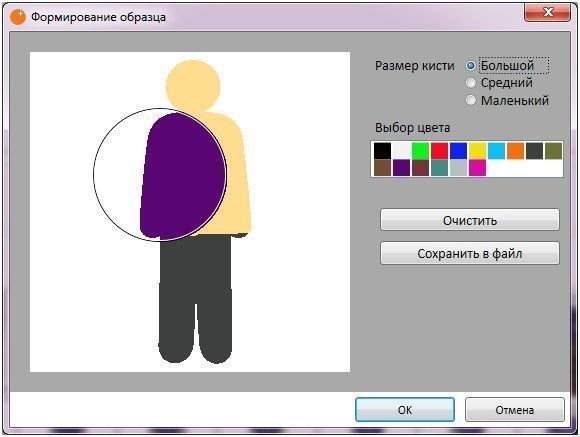
Task: Confirm with the OK button
Action: (405, 410)
